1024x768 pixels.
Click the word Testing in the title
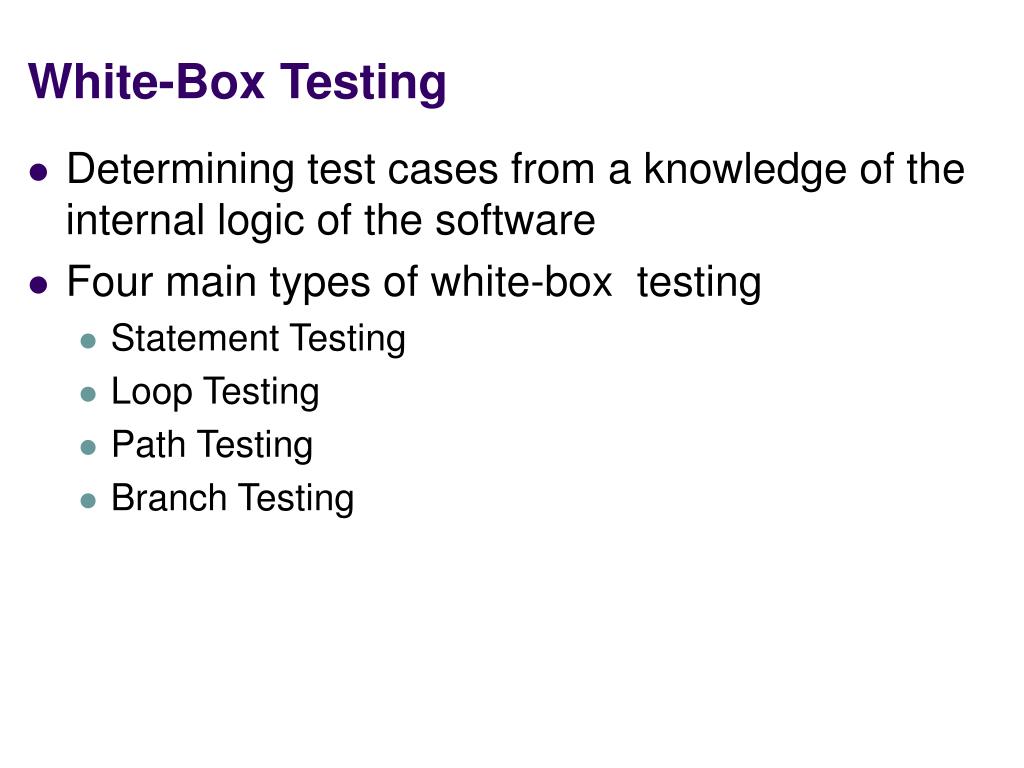click(x=363, y=84)
